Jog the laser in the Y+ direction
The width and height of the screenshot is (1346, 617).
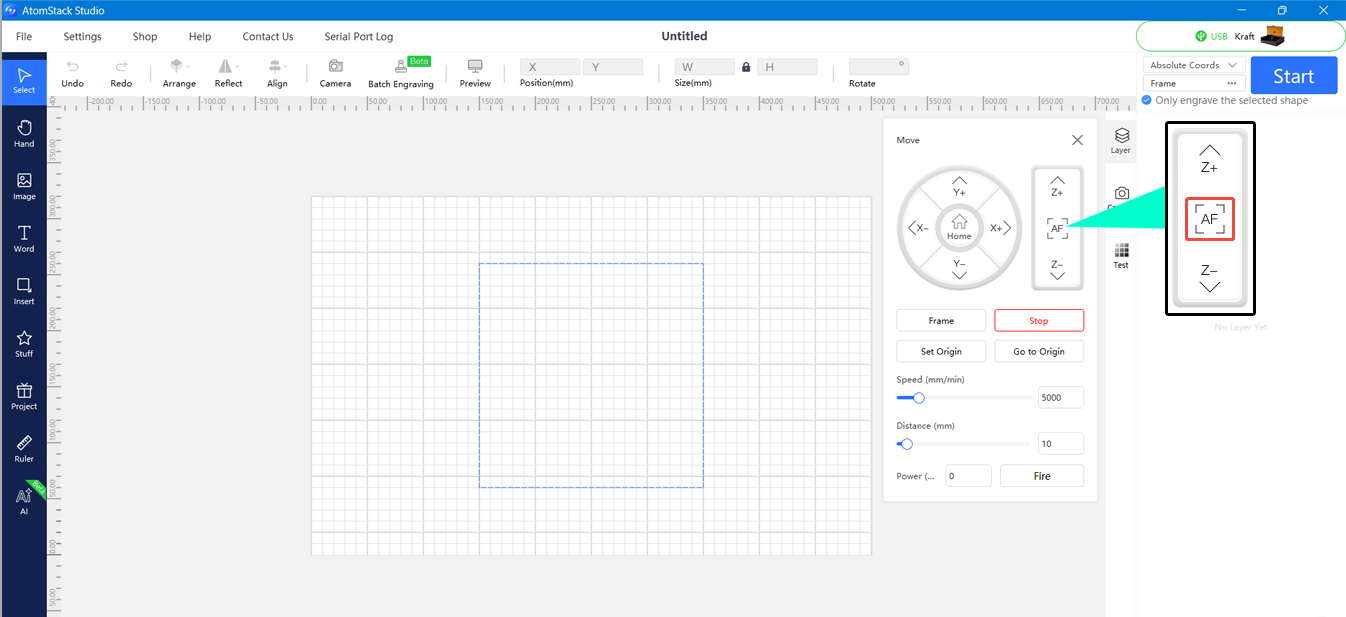[959, 186]
